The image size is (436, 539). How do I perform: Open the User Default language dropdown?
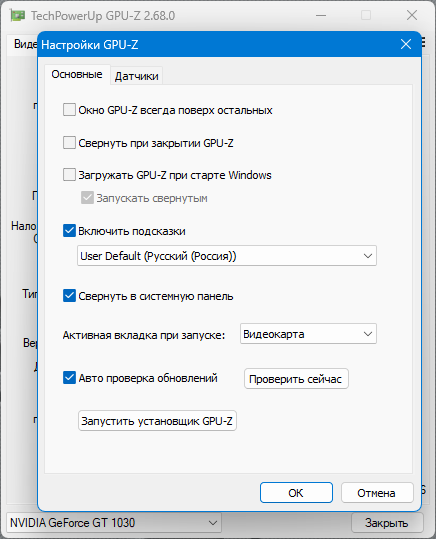tap(227, 256)
